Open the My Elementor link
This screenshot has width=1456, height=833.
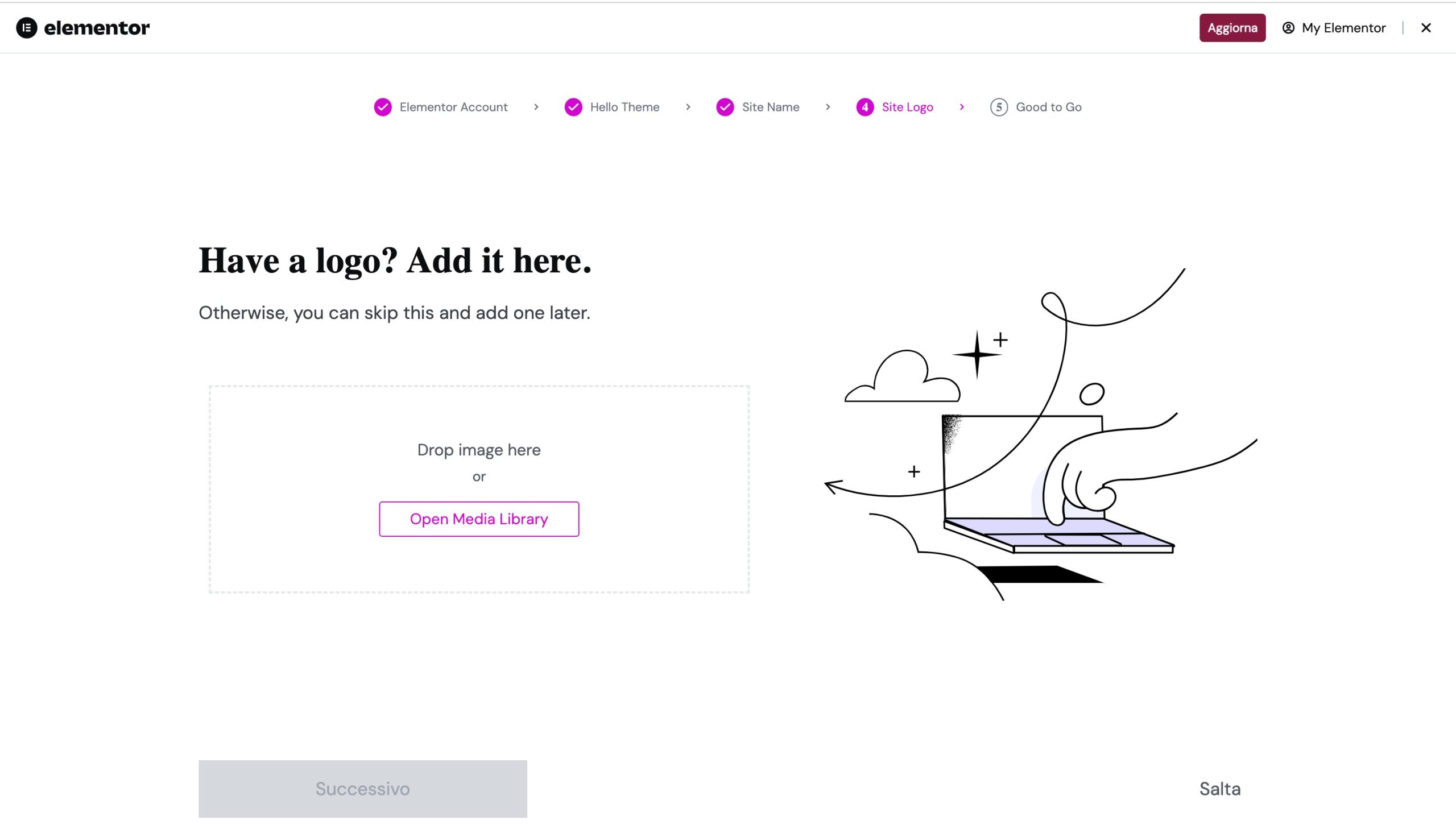[1343, 27]
